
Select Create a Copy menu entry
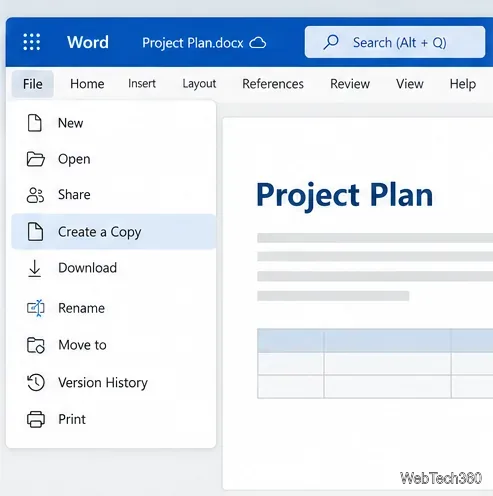[114, 232]
